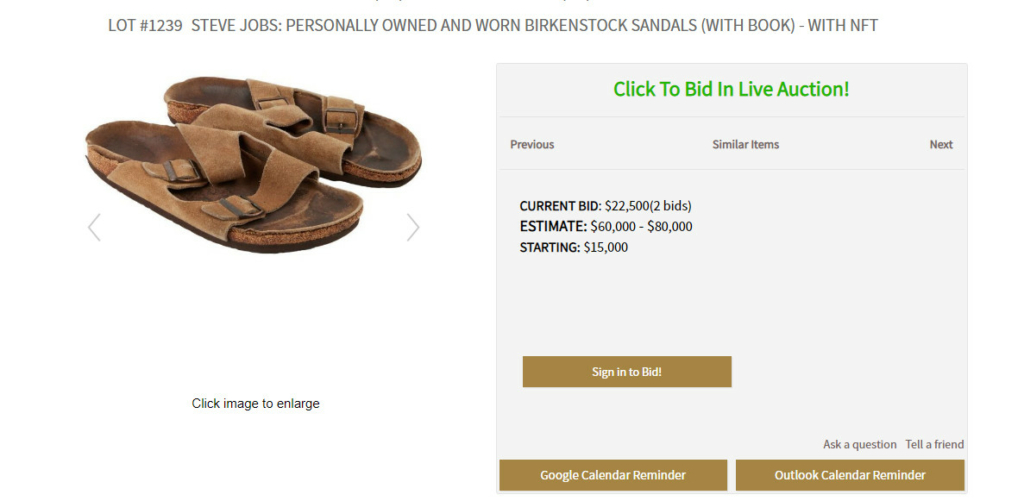
Task: Click the $22,500 current bid amount
Action: click(x=627, y=206)
